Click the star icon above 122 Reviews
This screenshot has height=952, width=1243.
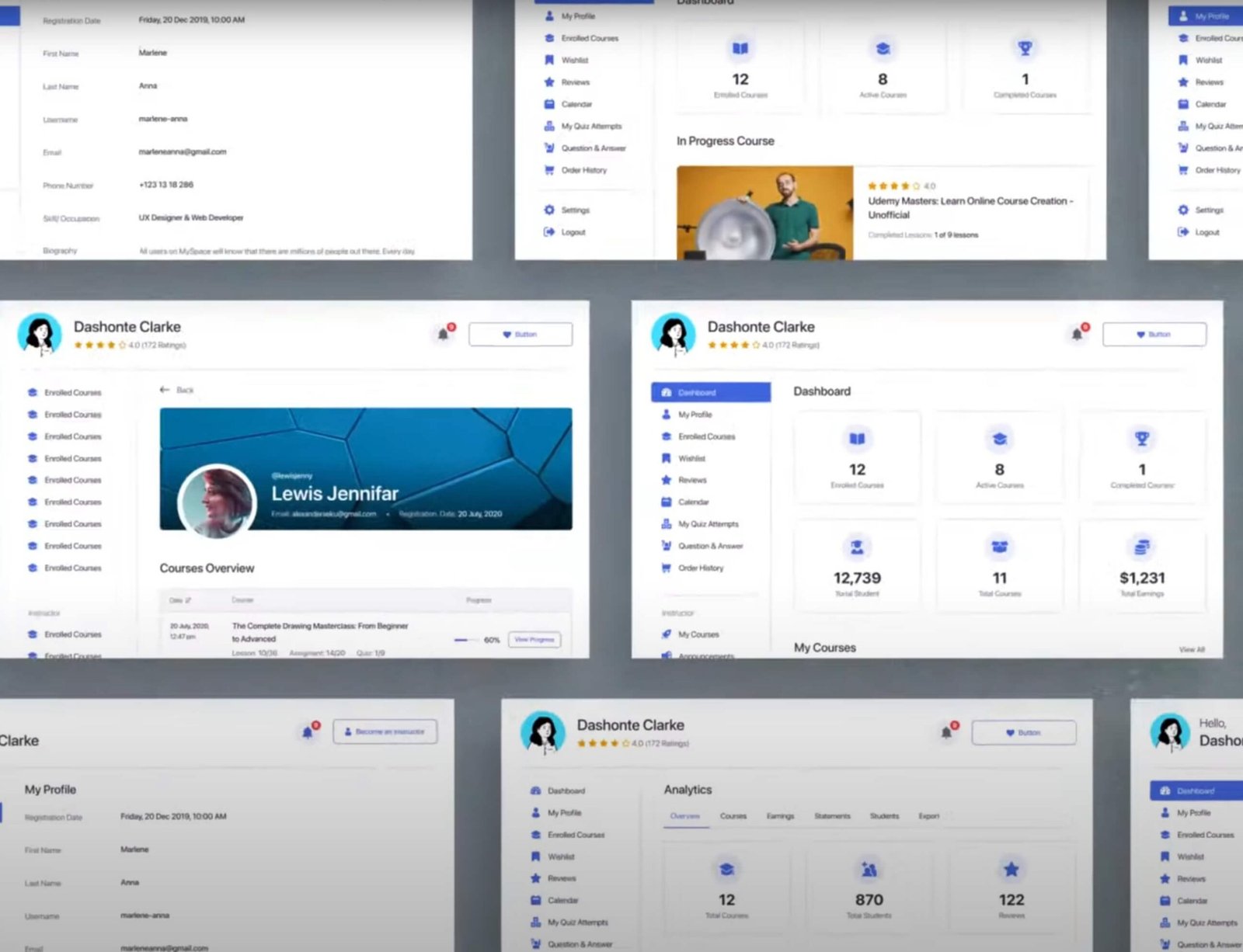point(1011,870)
